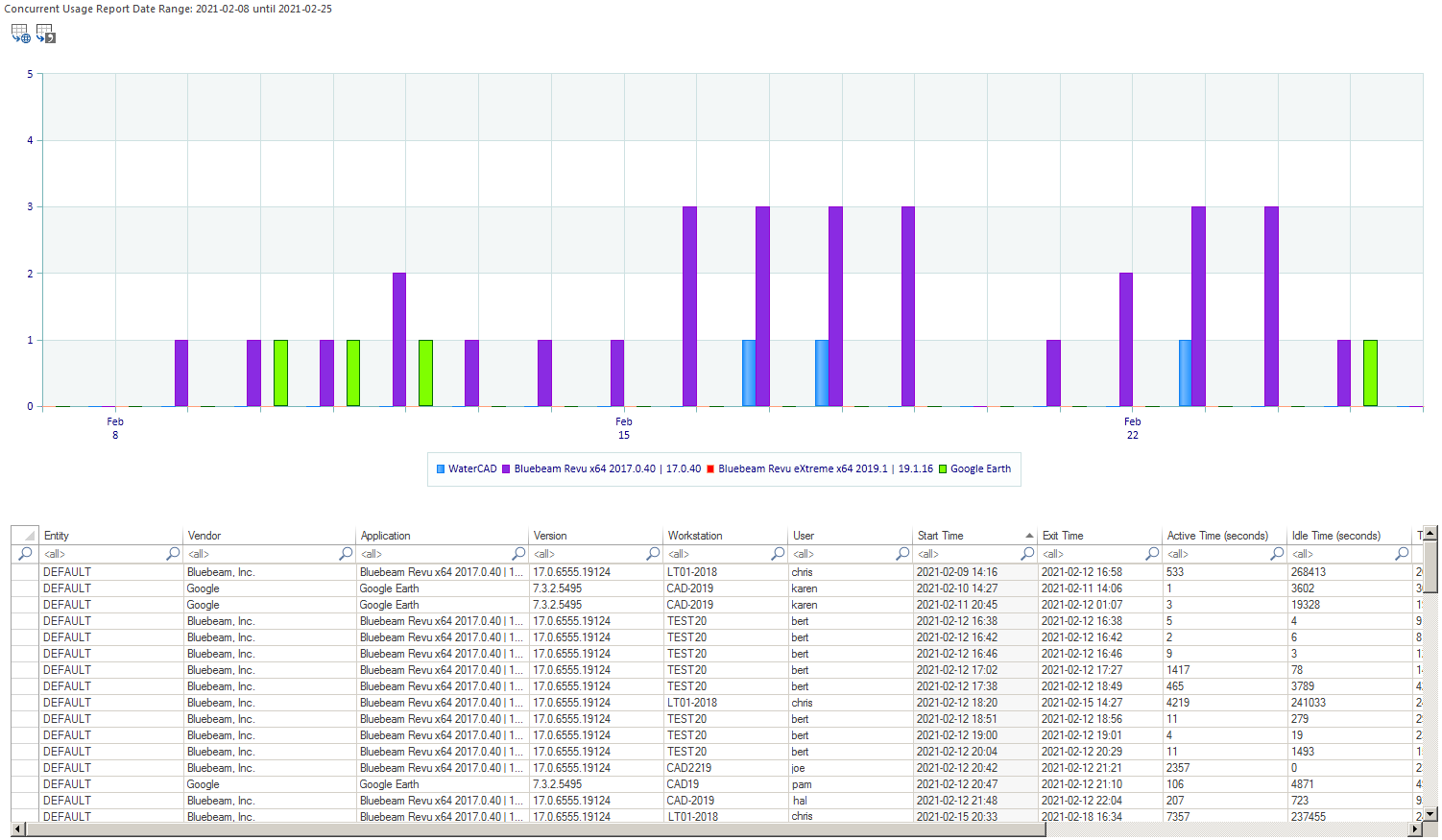Click the search icon in Exit Time filter
This screenshot has height=840, width=1442.
pos(1152,554)
